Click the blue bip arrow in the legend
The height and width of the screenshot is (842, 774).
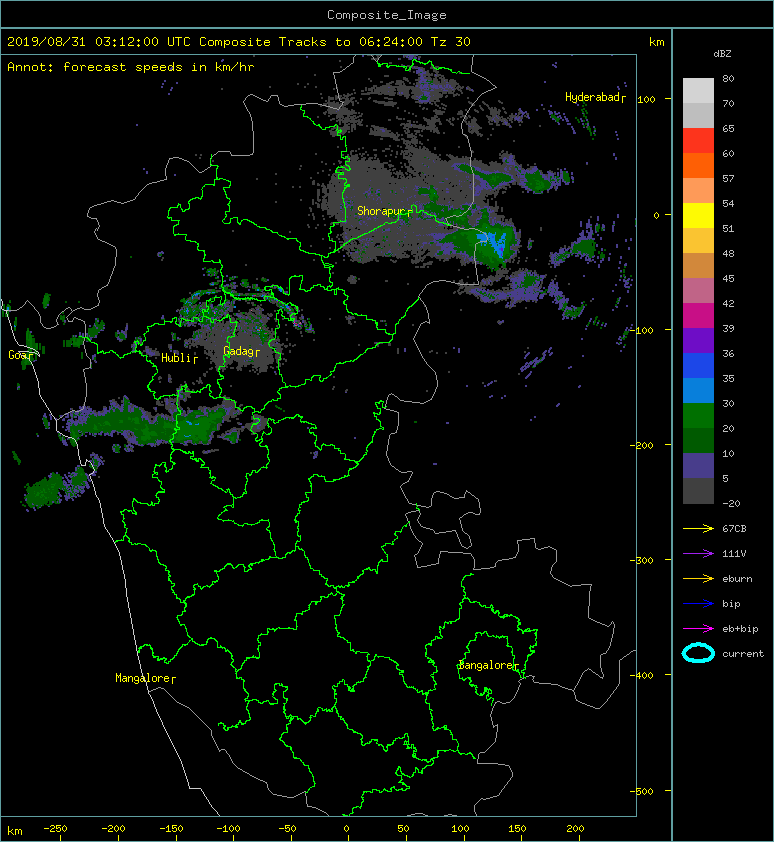[698, 604]
